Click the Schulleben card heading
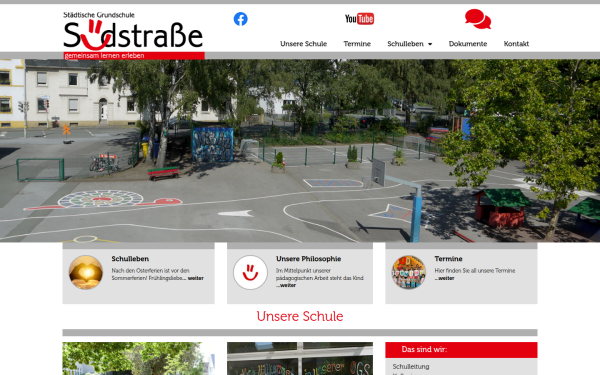Screen dimensions: 600x375 coord(130,259)
